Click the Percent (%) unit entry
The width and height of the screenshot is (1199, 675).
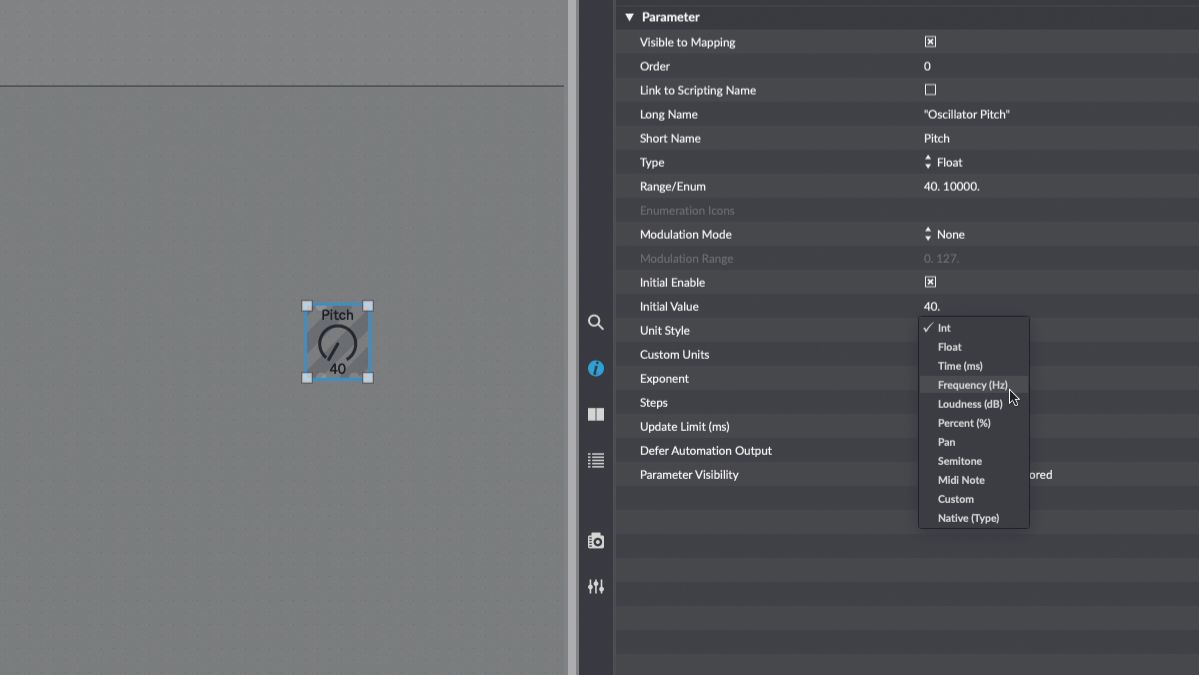tap(964, 422)
